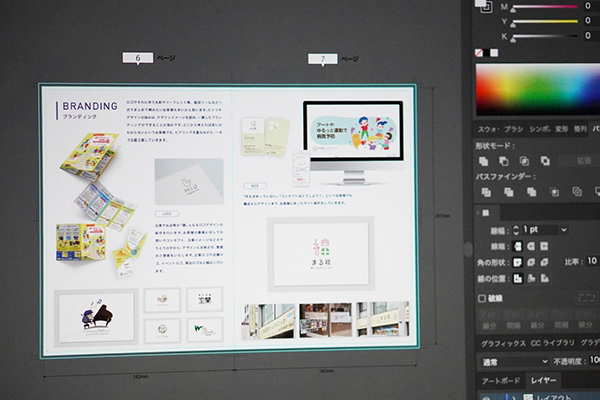Align stroke to center icon

coord(518,279)
